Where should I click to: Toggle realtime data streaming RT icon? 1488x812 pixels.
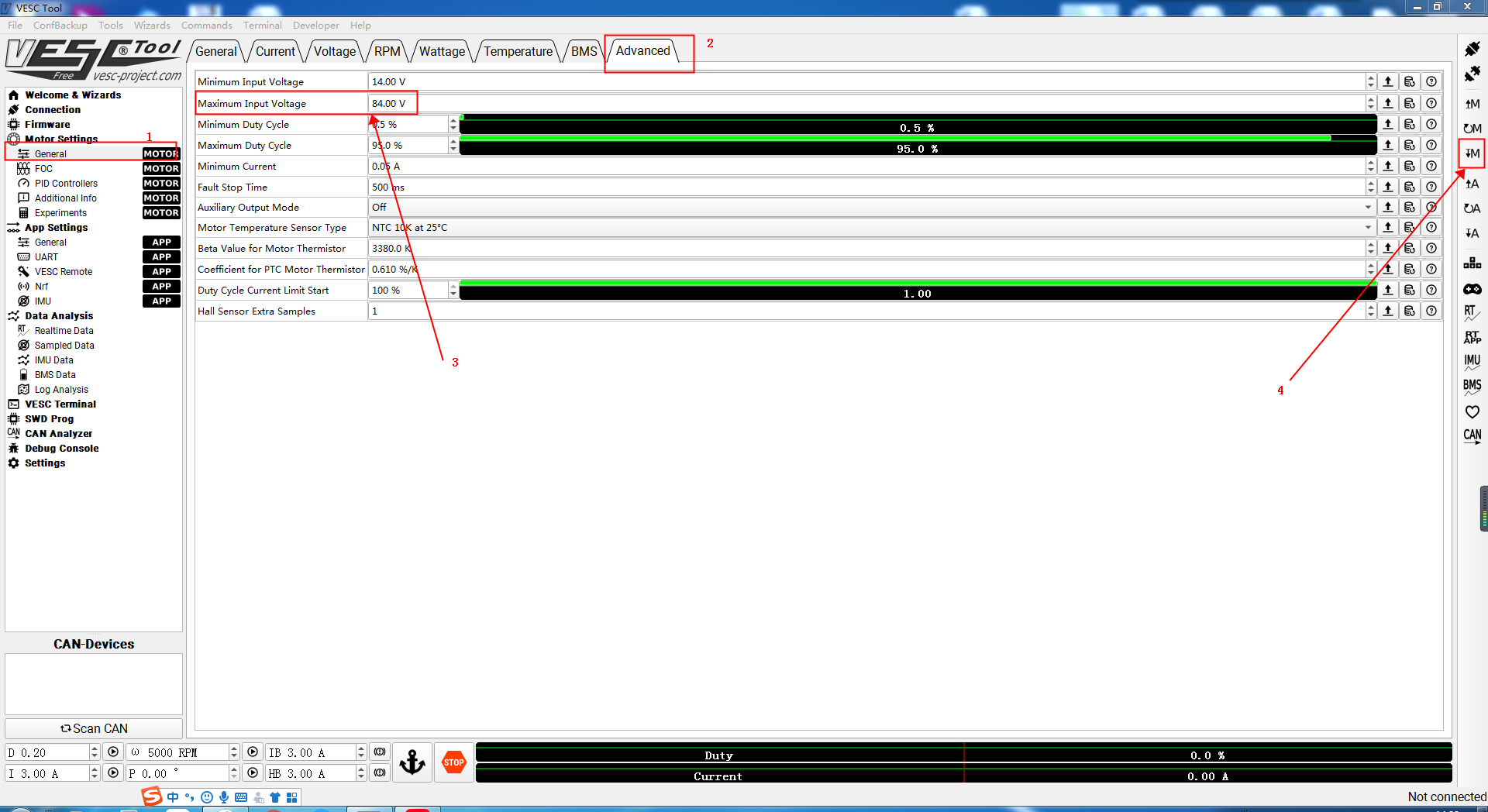coord(1472,312)
